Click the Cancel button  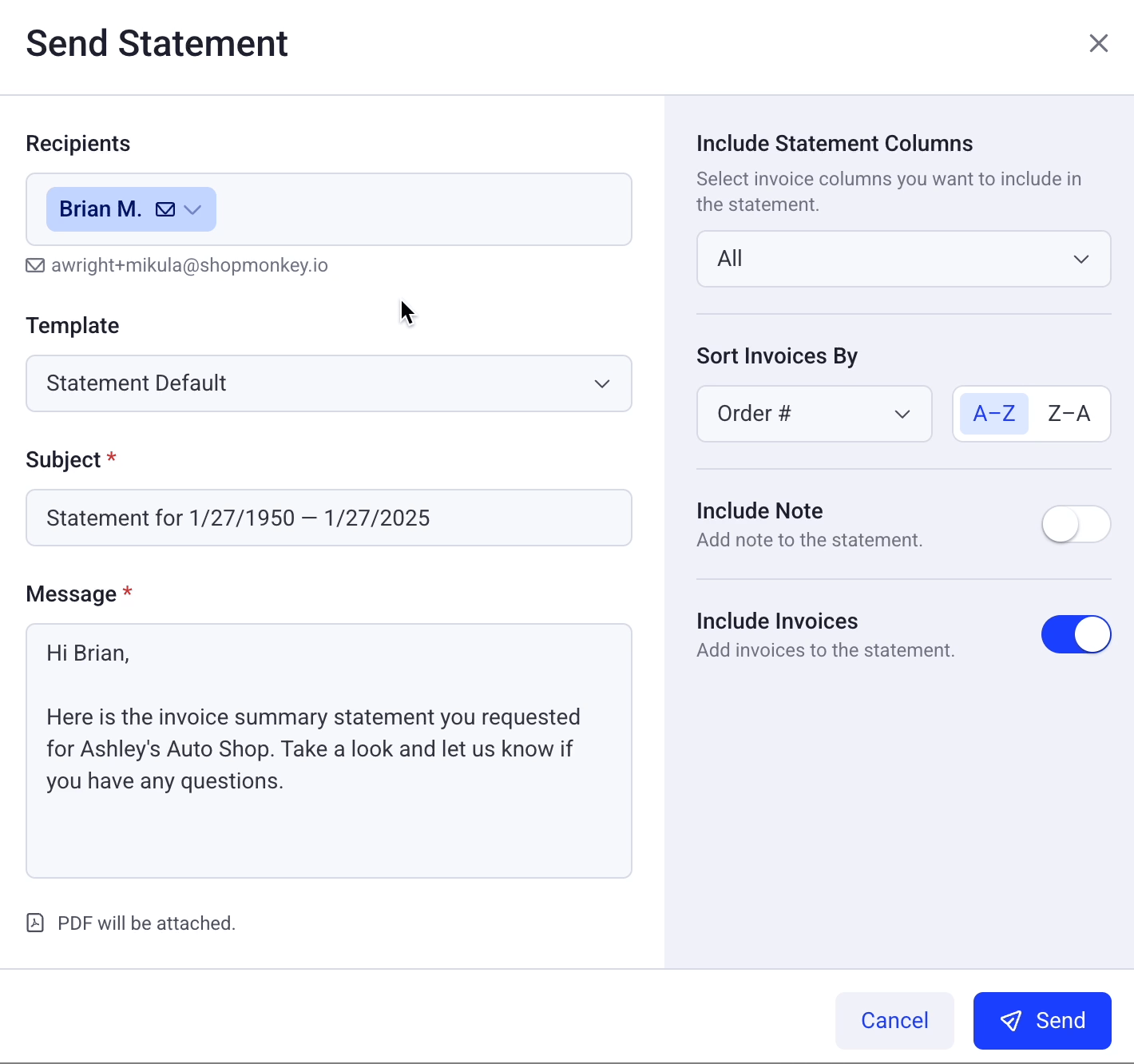(894, 1020)
